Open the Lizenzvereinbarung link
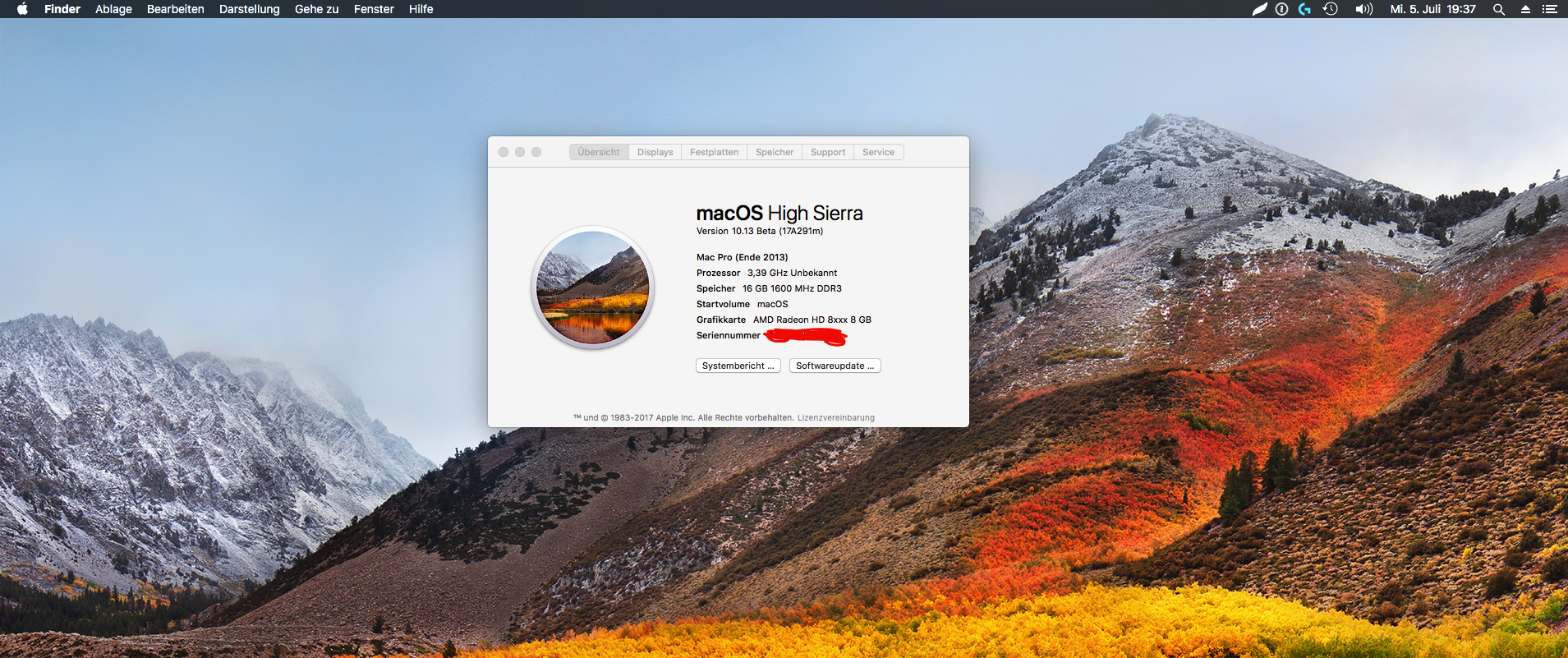This screenshot has height=658, width=1568. point(836,417)
